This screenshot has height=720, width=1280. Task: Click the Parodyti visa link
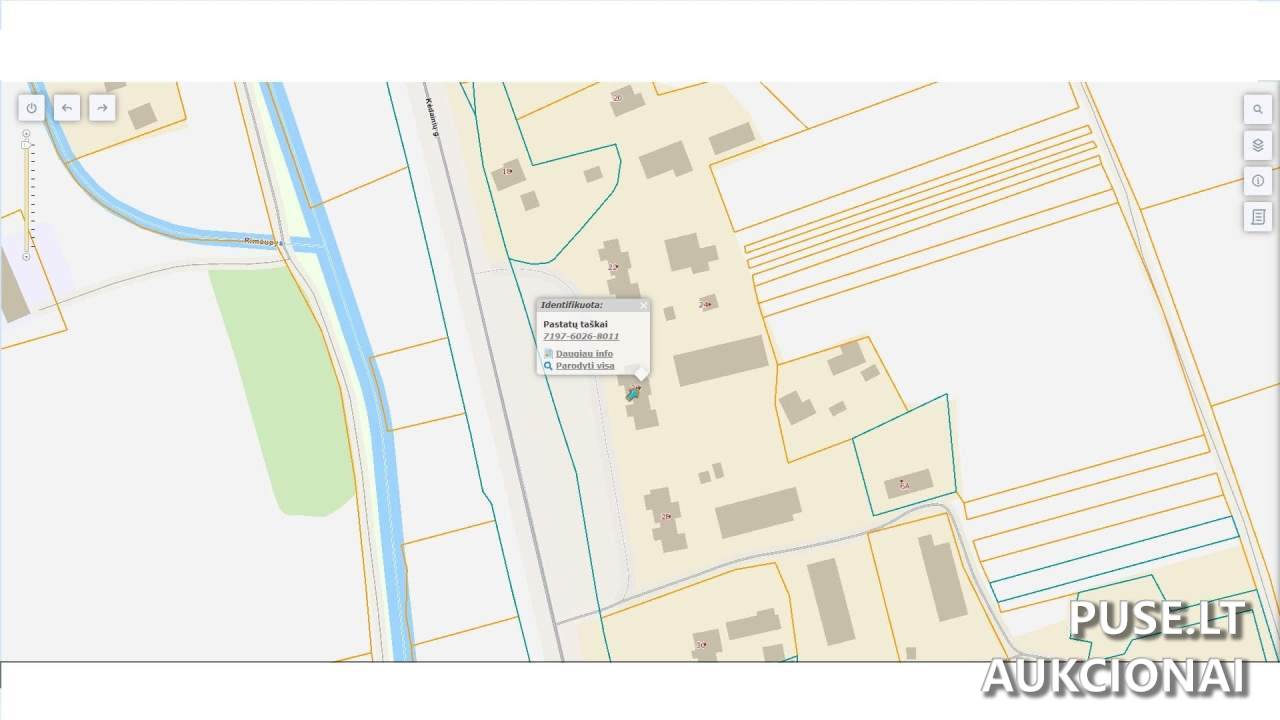pyautogui.click(x=585, y=366)
